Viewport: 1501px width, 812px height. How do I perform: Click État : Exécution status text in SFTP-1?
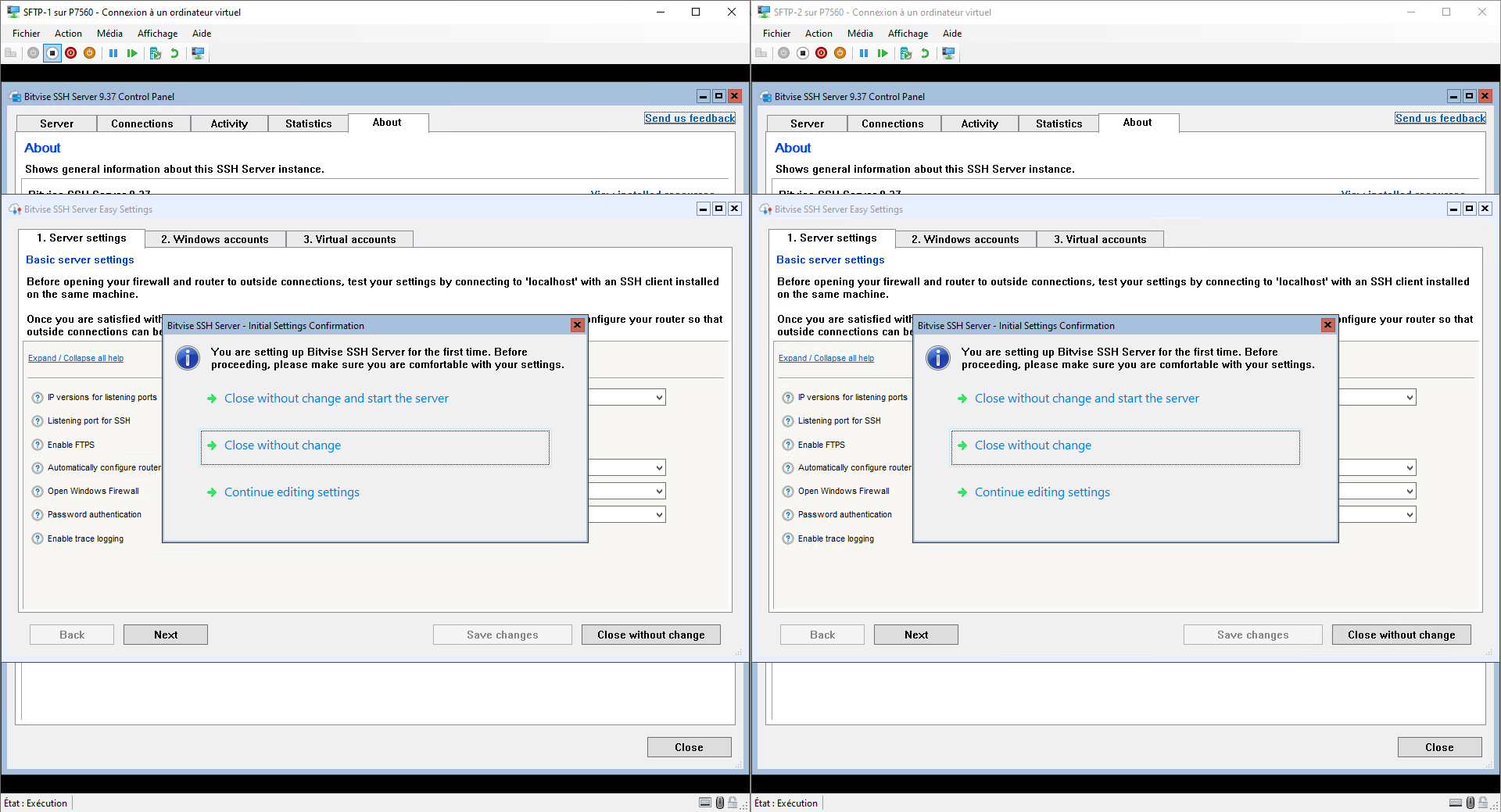(36, 803)
